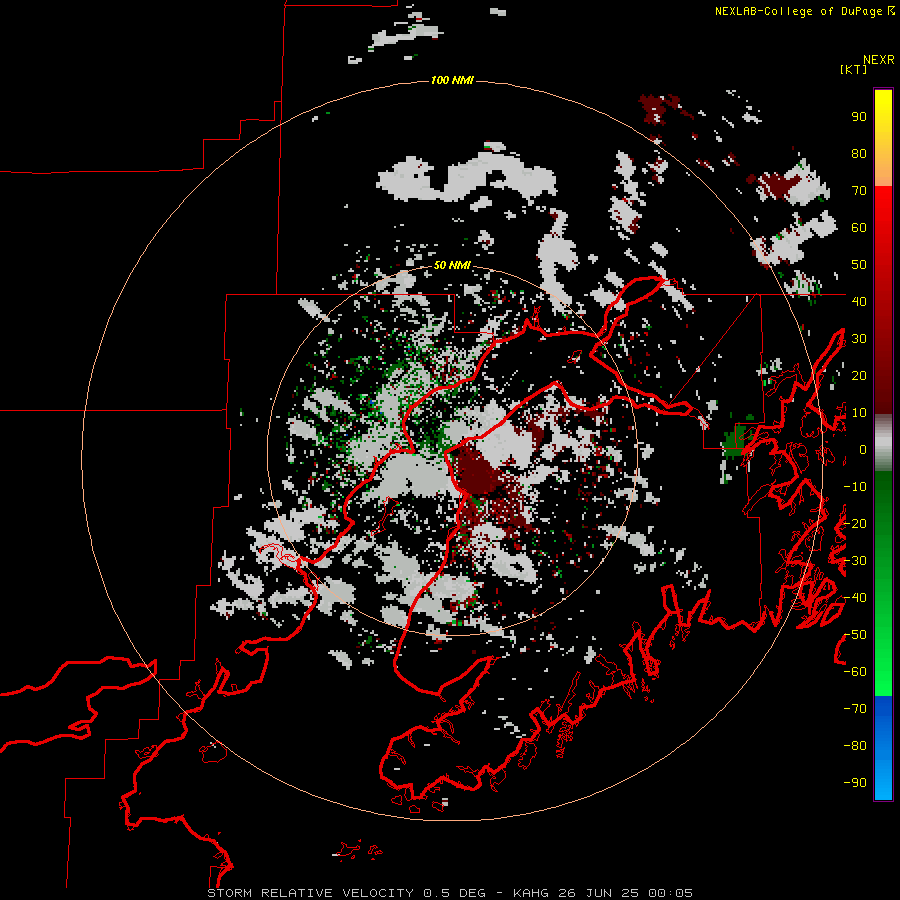The image size is (900, 900).
Task: Click the -60 value on velocity scale
Action: [x=855, y=672]
